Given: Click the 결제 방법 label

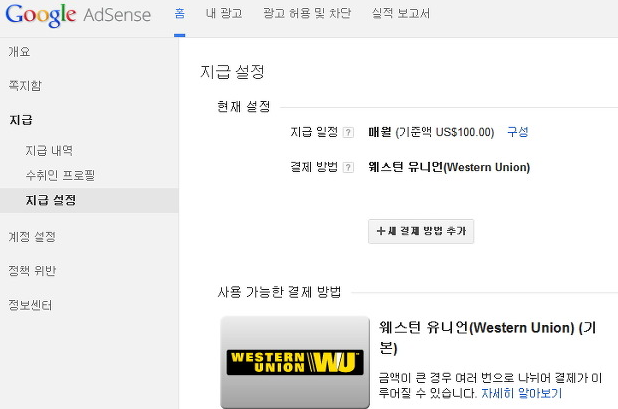Looking at the screenshot, I should point(314,167).
